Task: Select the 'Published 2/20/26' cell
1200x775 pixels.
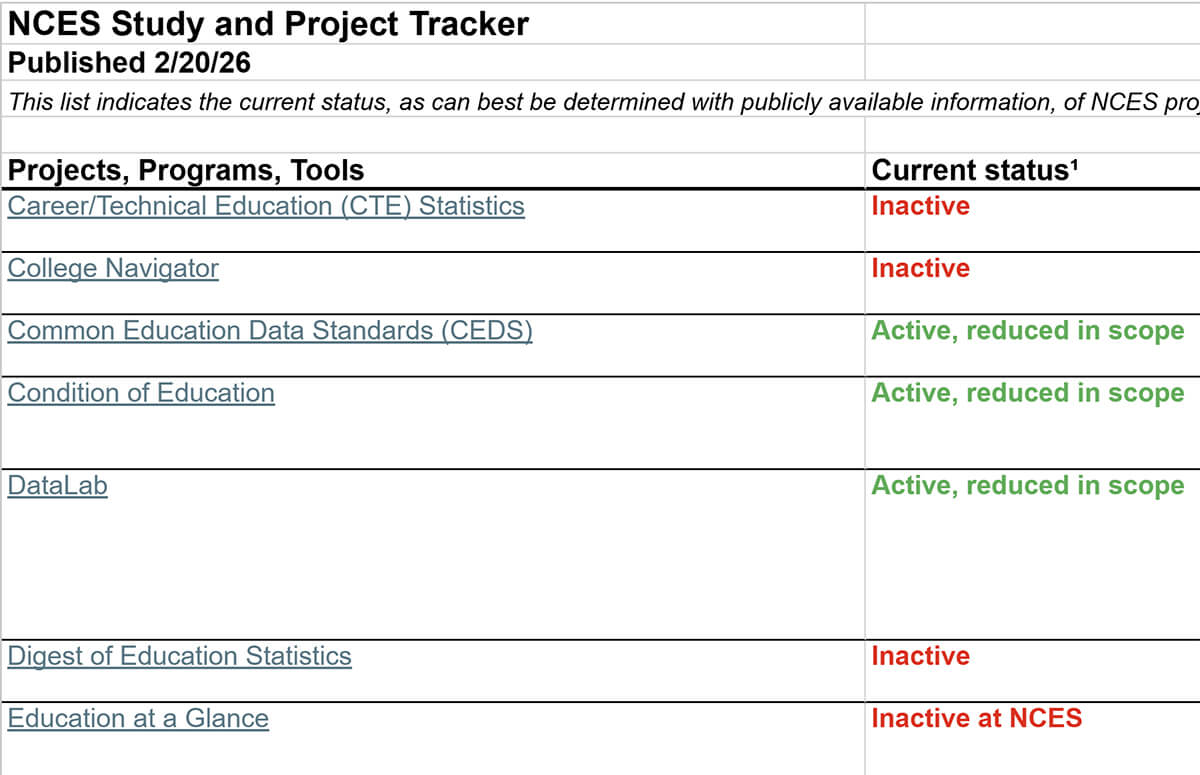Action: (130, 63)
